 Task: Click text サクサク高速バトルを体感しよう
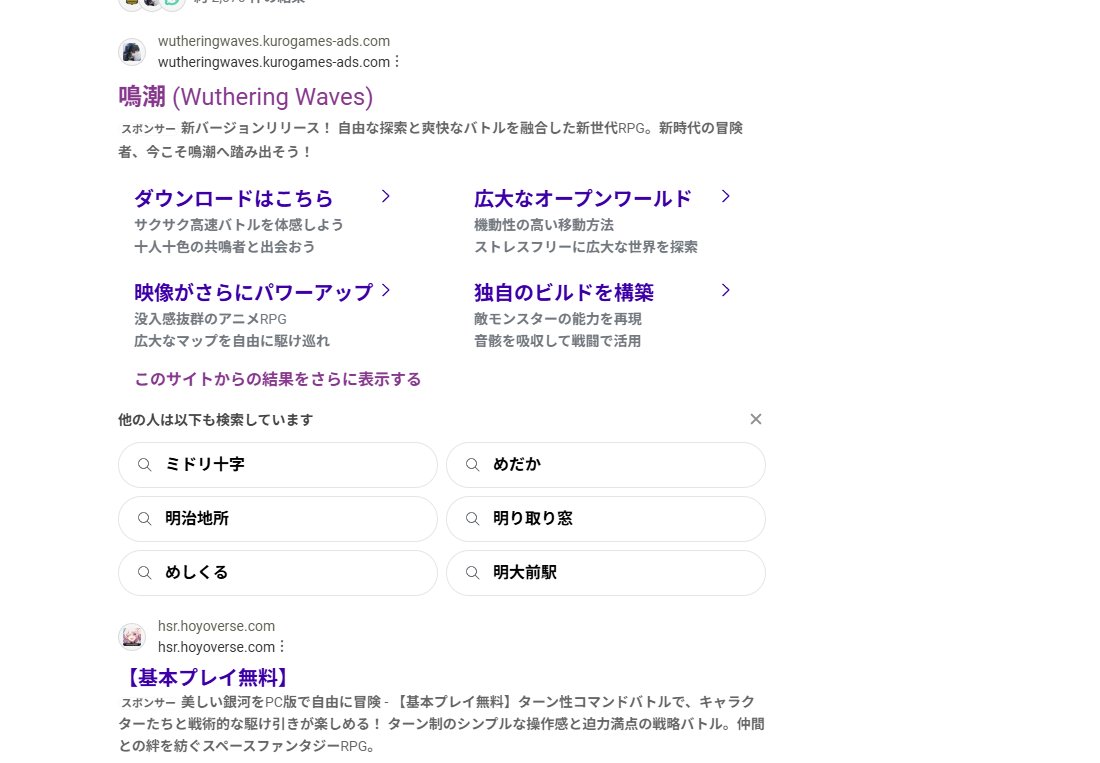pyautogui.click(x=239, y=225)
